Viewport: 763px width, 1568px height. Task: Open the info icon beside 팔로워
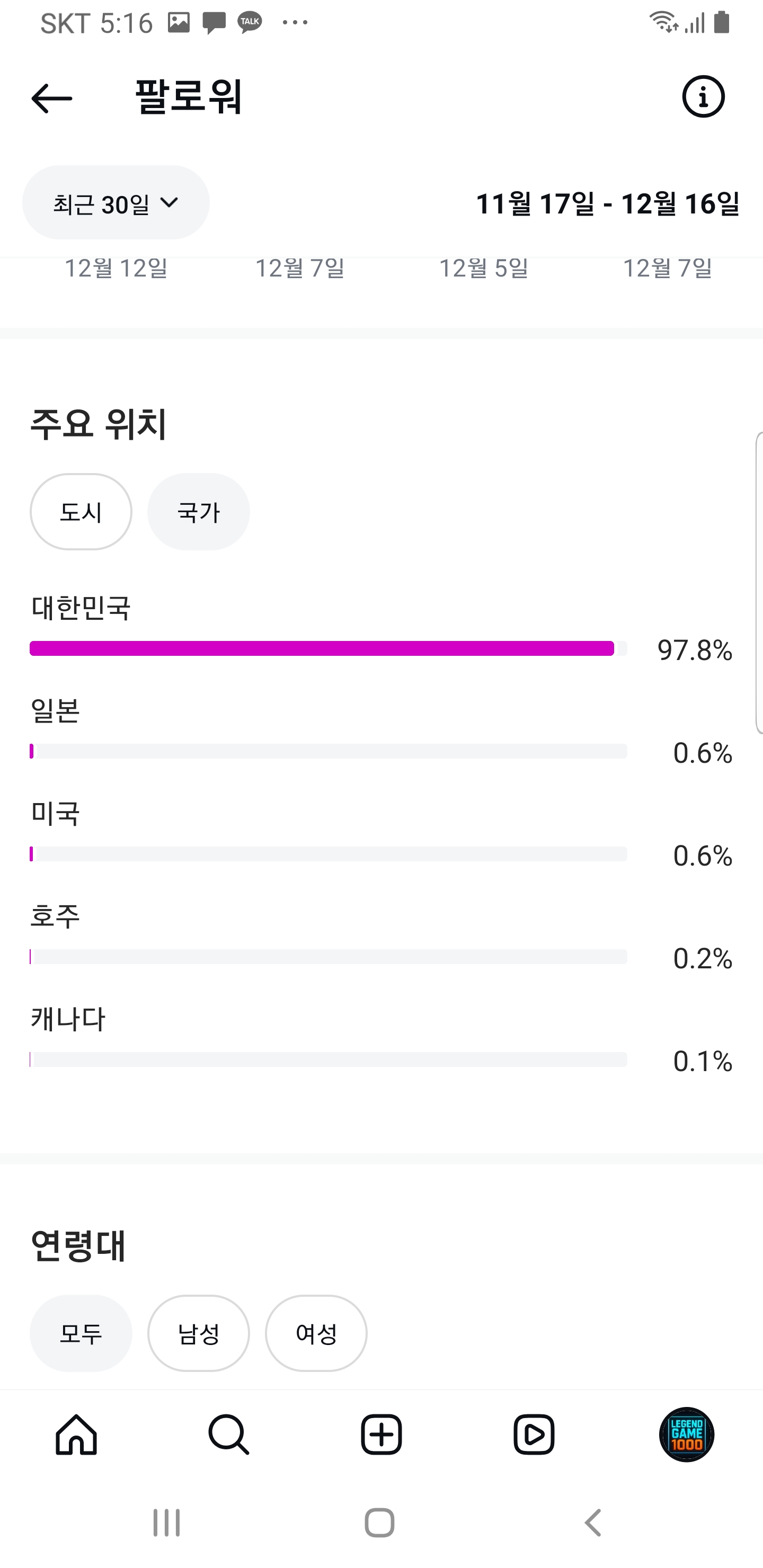(703, 97)
